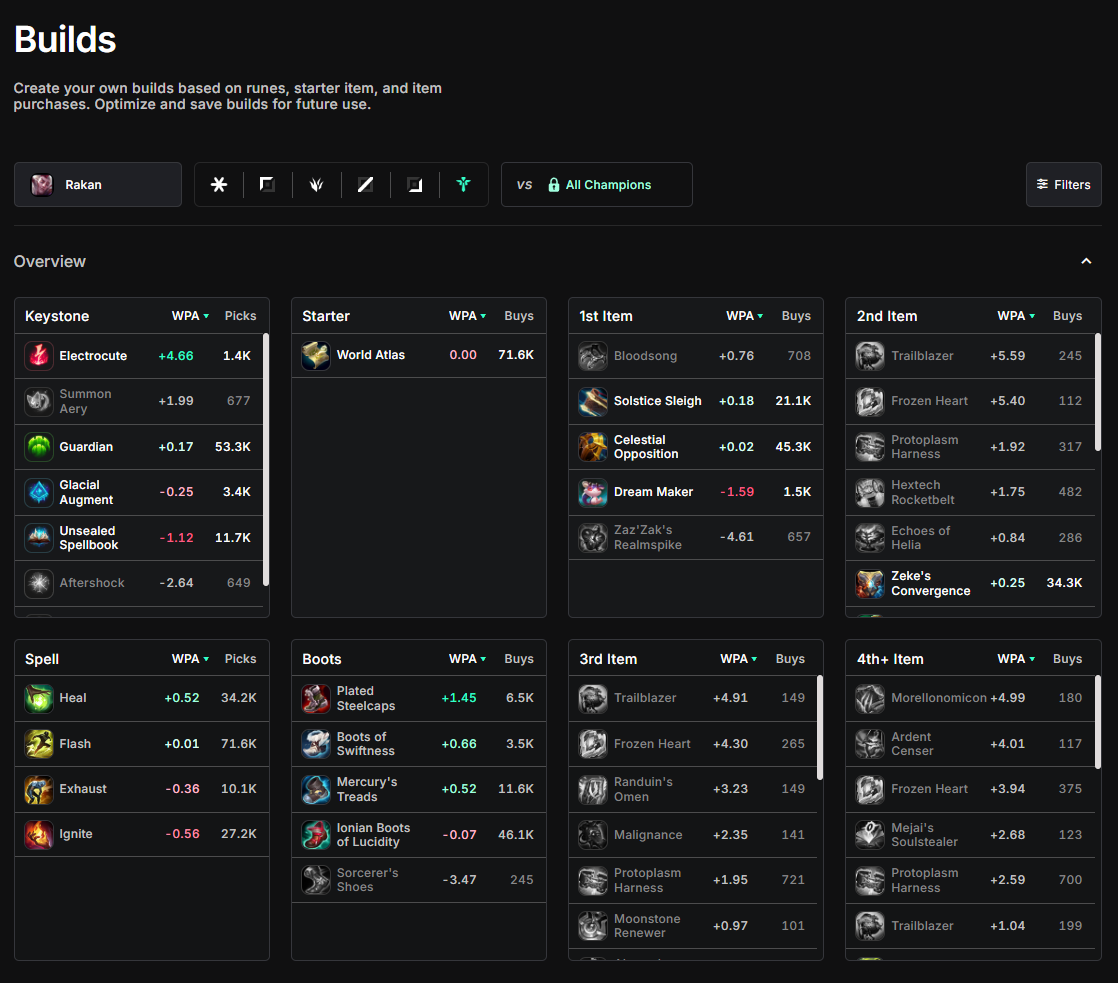Sort Spell table by WPA
Screen dimensions: 1118x983
tap(190, 659)
